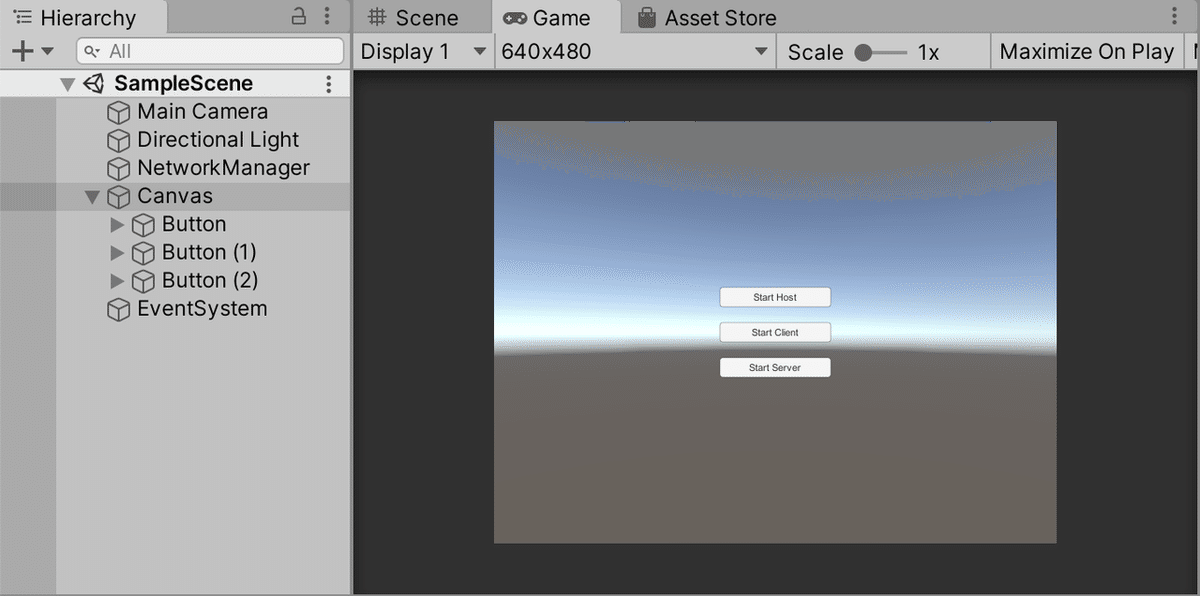The image size is (1200, 596).
Task: Click the Main Camera GameObject icon
Action: coord(117,112)
